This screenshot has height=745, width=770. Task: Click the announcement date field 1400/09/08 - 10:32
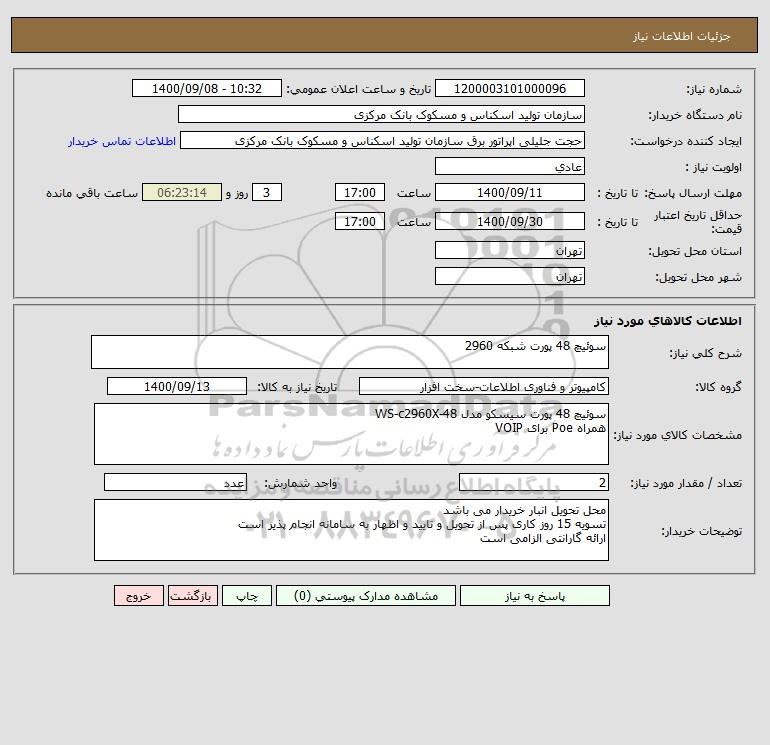click(x=207, y=88)
